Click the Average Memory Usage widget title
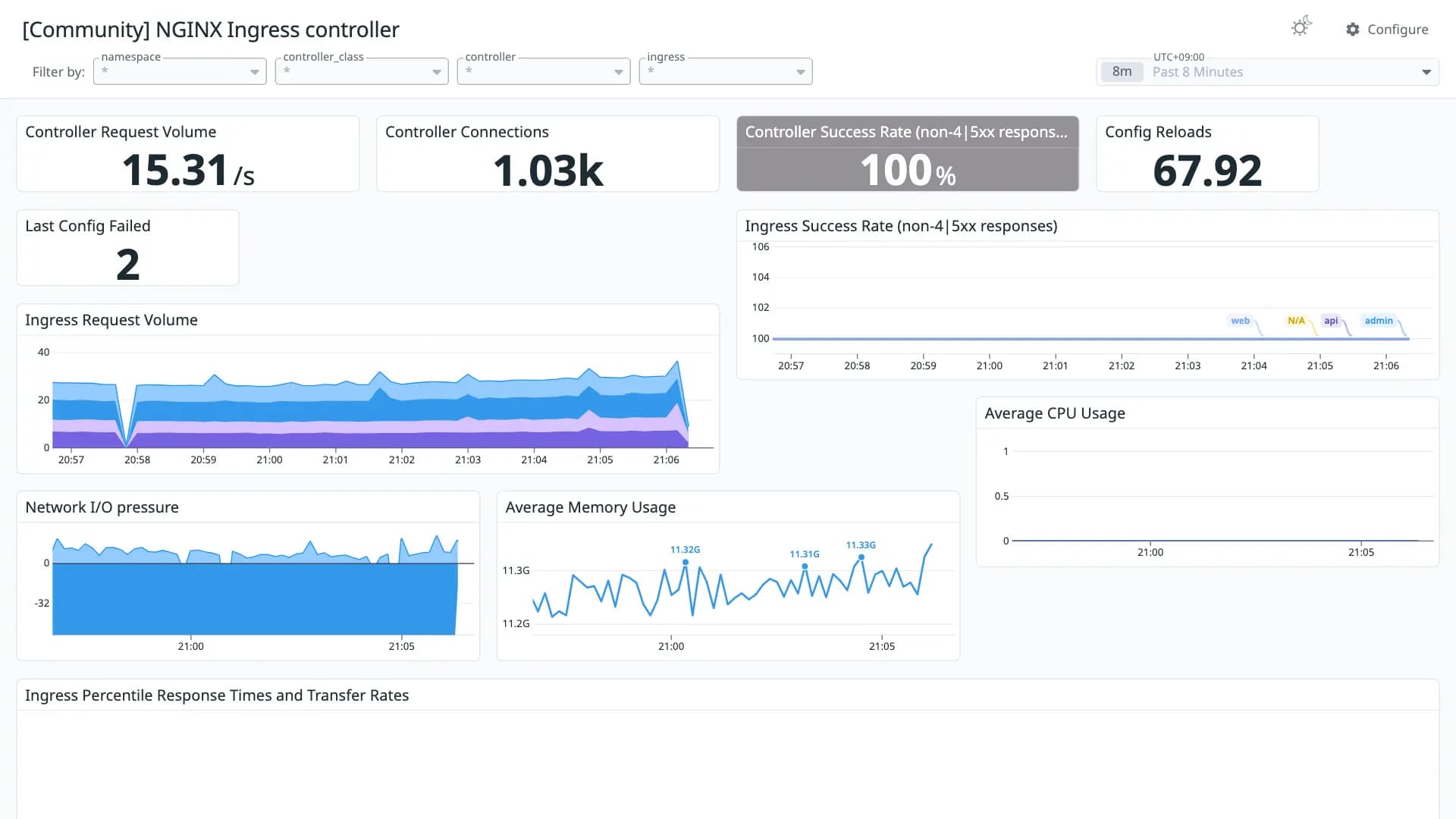This screenshot has width=1456, height=819. [x=591, y=507]
